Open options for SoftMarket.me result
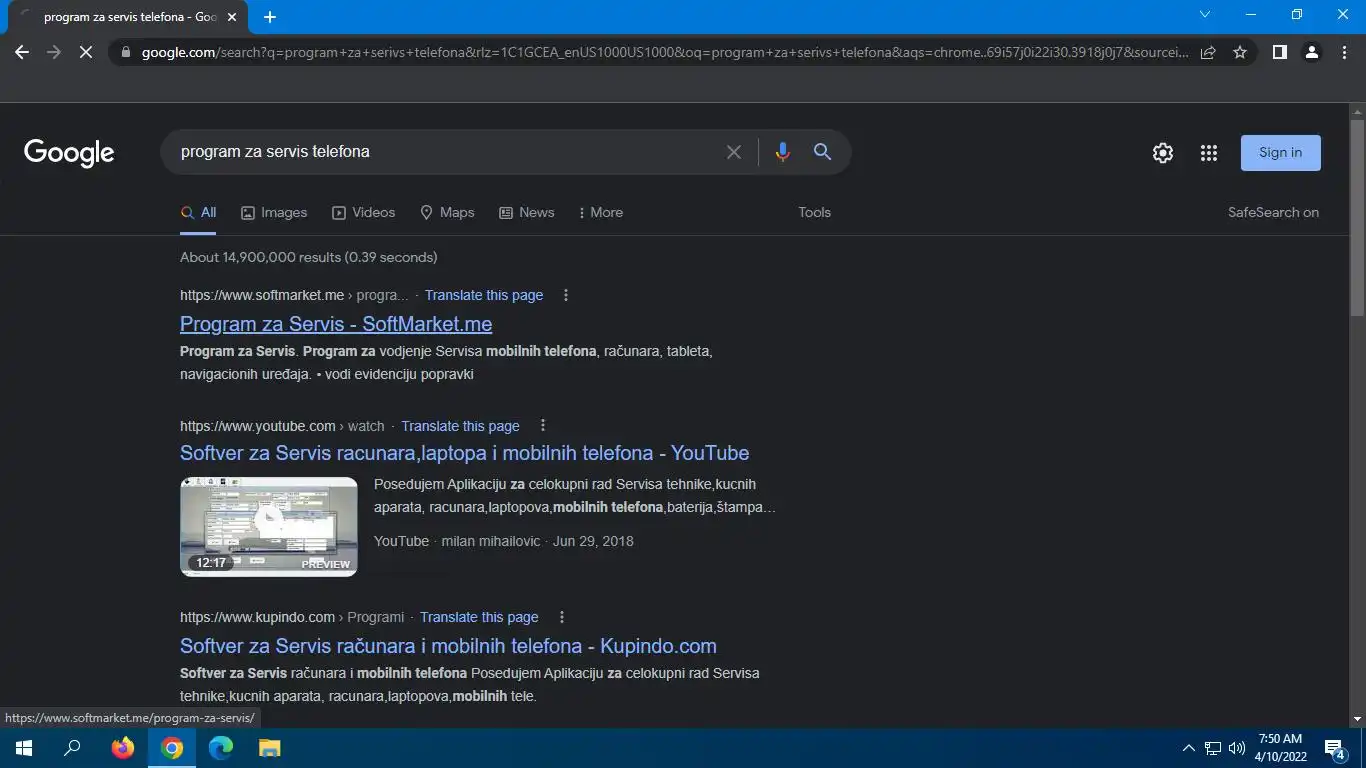 566,295
